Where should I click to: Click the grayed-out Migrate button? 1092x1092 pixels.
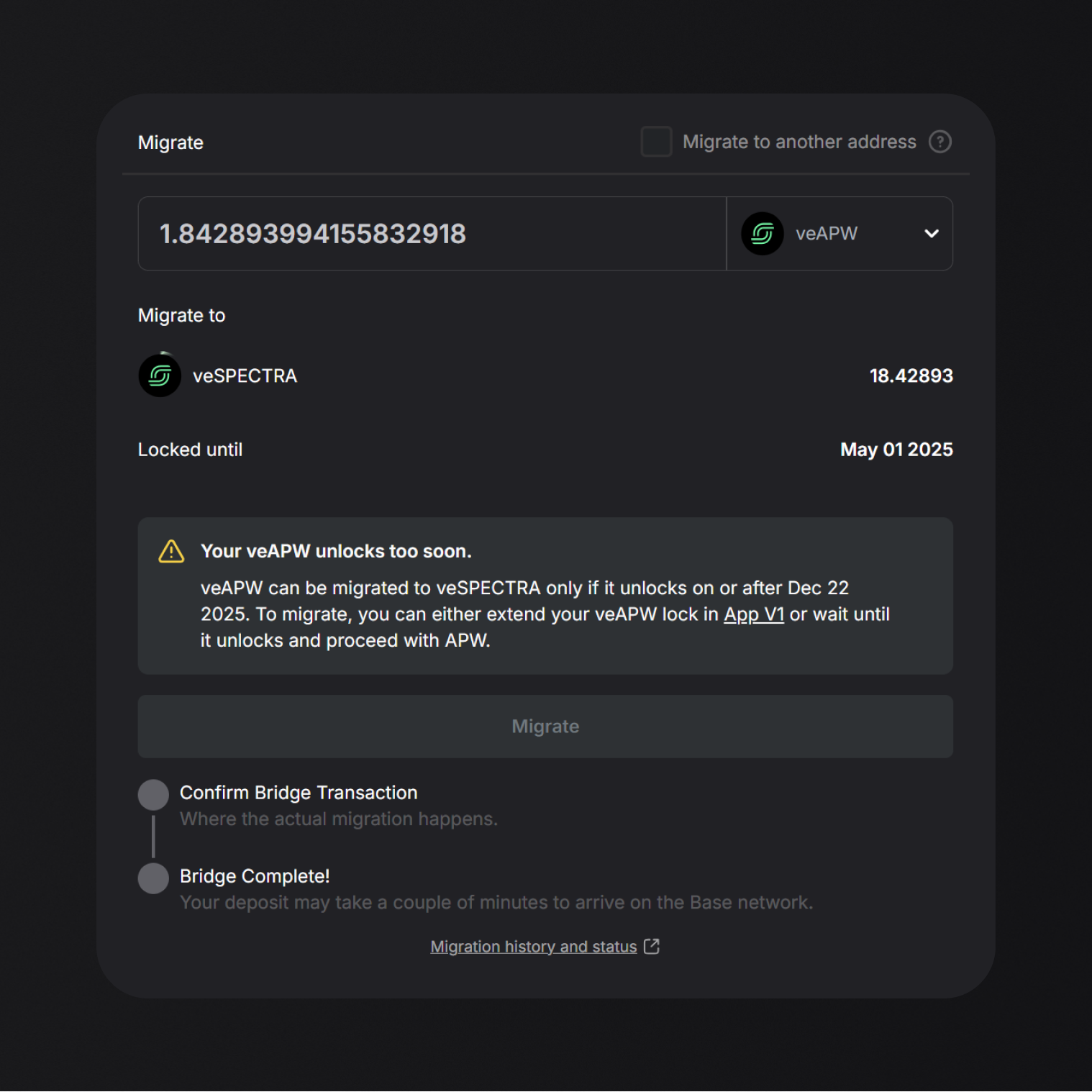[x=545, y=727]
